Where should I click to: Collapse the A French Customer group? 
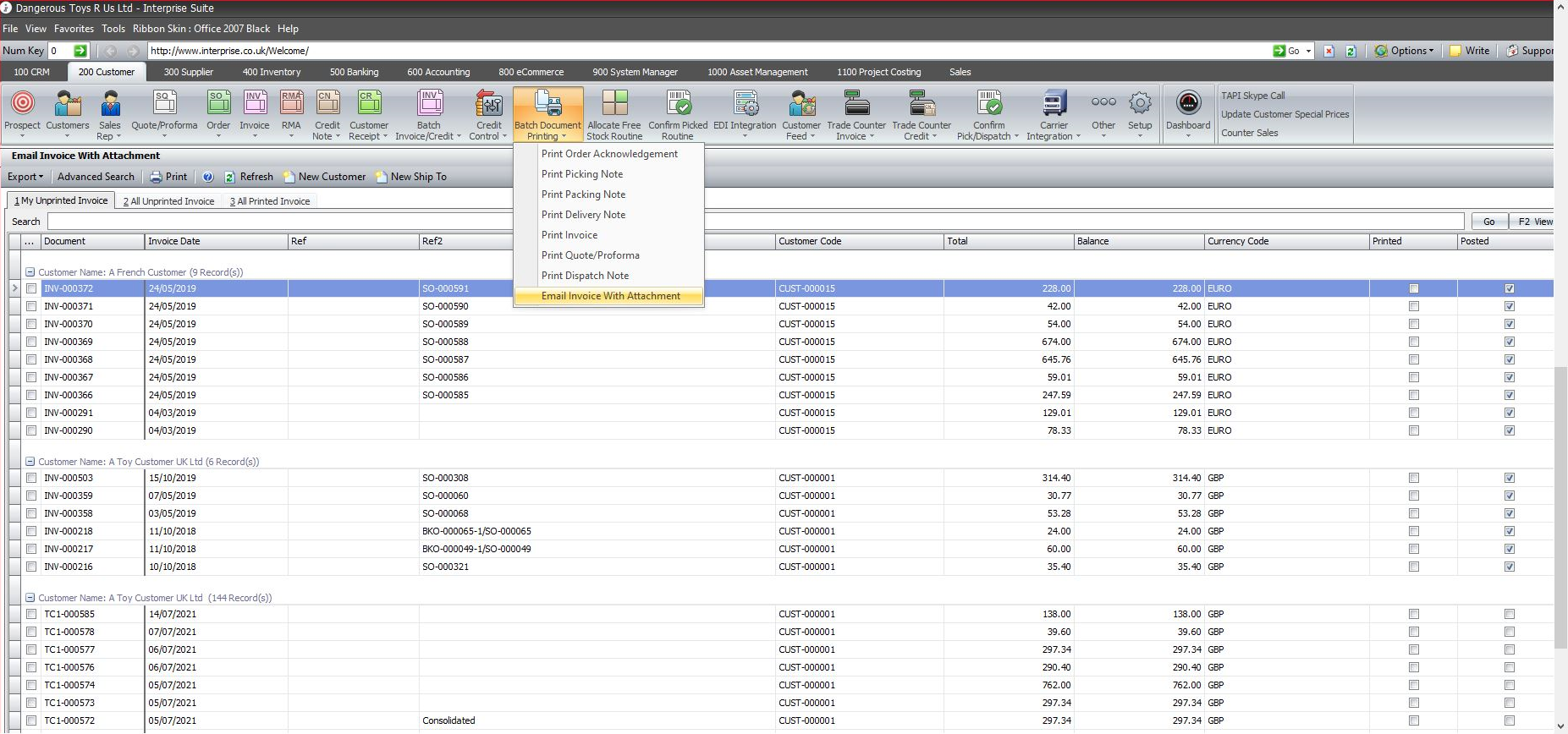30,272
